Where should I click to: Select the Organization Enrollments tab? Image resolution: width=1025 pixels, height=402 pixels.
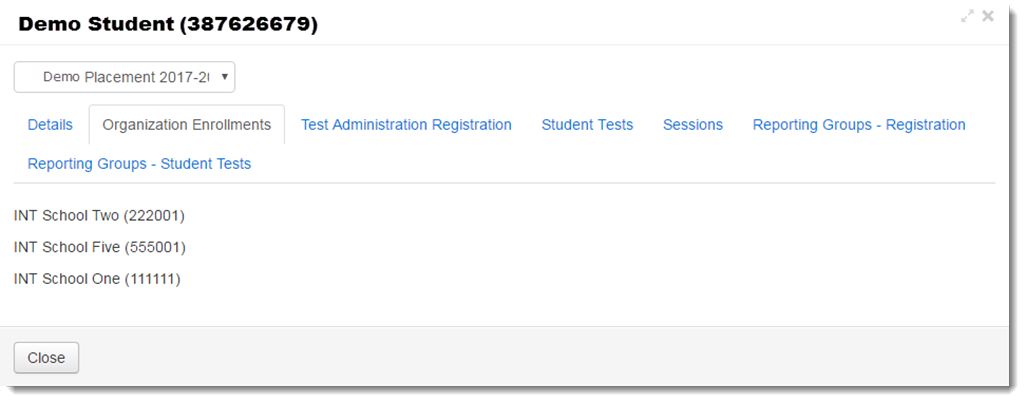pos(186,125)
